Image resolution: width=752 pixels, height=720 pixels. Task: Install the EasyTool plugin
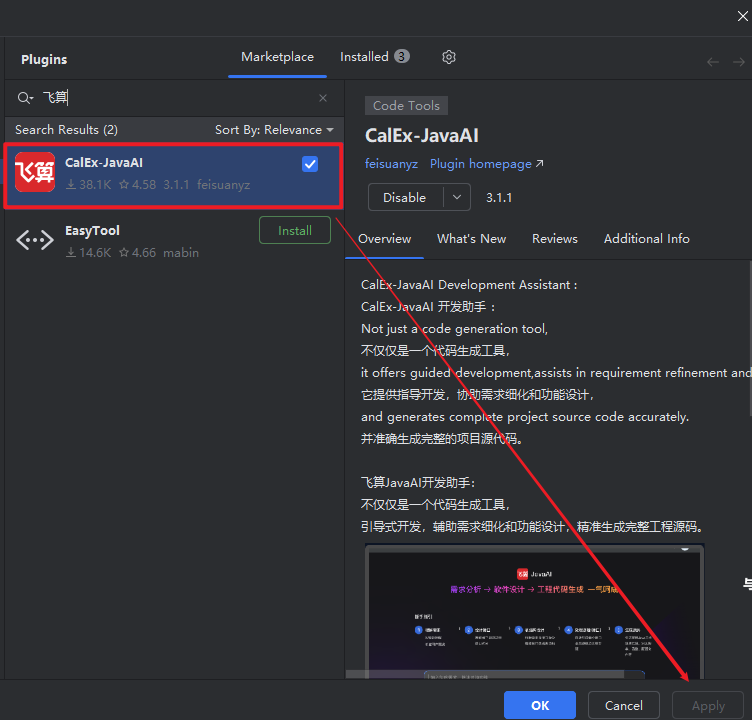point(295,230)
